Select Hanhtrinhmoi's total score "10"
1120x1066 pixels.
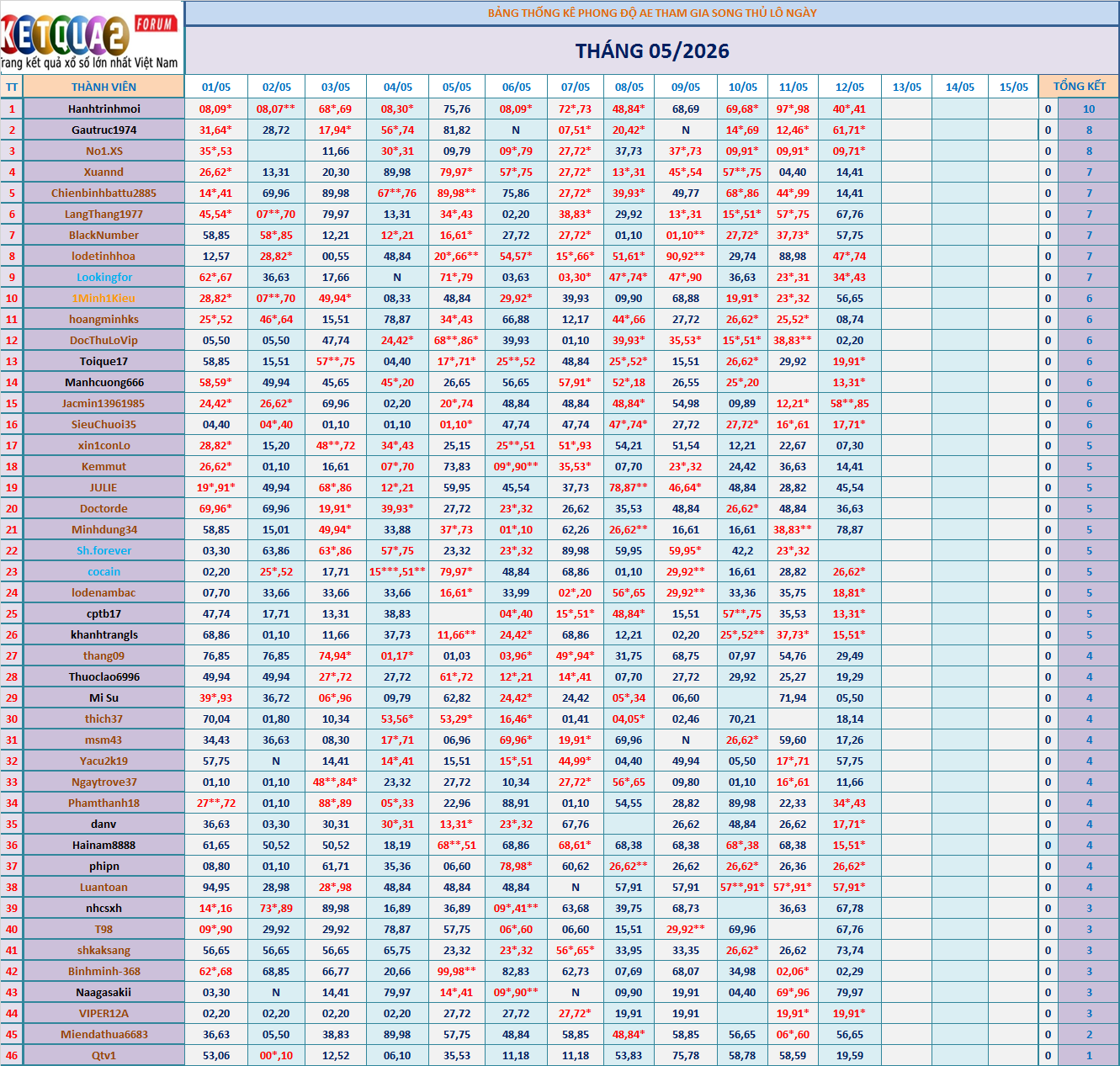pos(1089,109)
